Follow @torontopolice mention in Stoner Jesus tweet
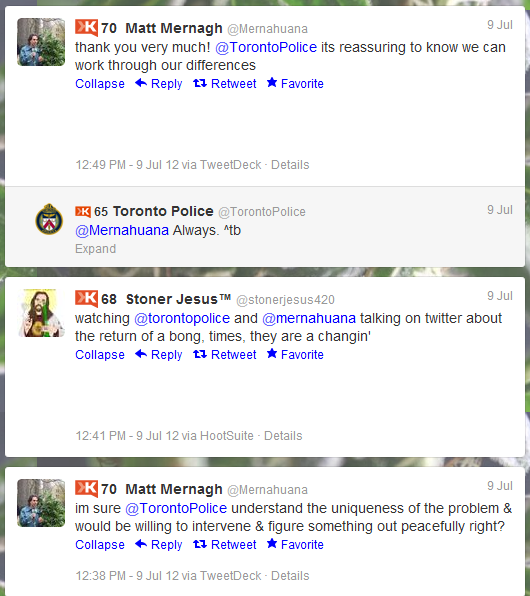Screen dimensions: 530x596 (x=182, y=318)
